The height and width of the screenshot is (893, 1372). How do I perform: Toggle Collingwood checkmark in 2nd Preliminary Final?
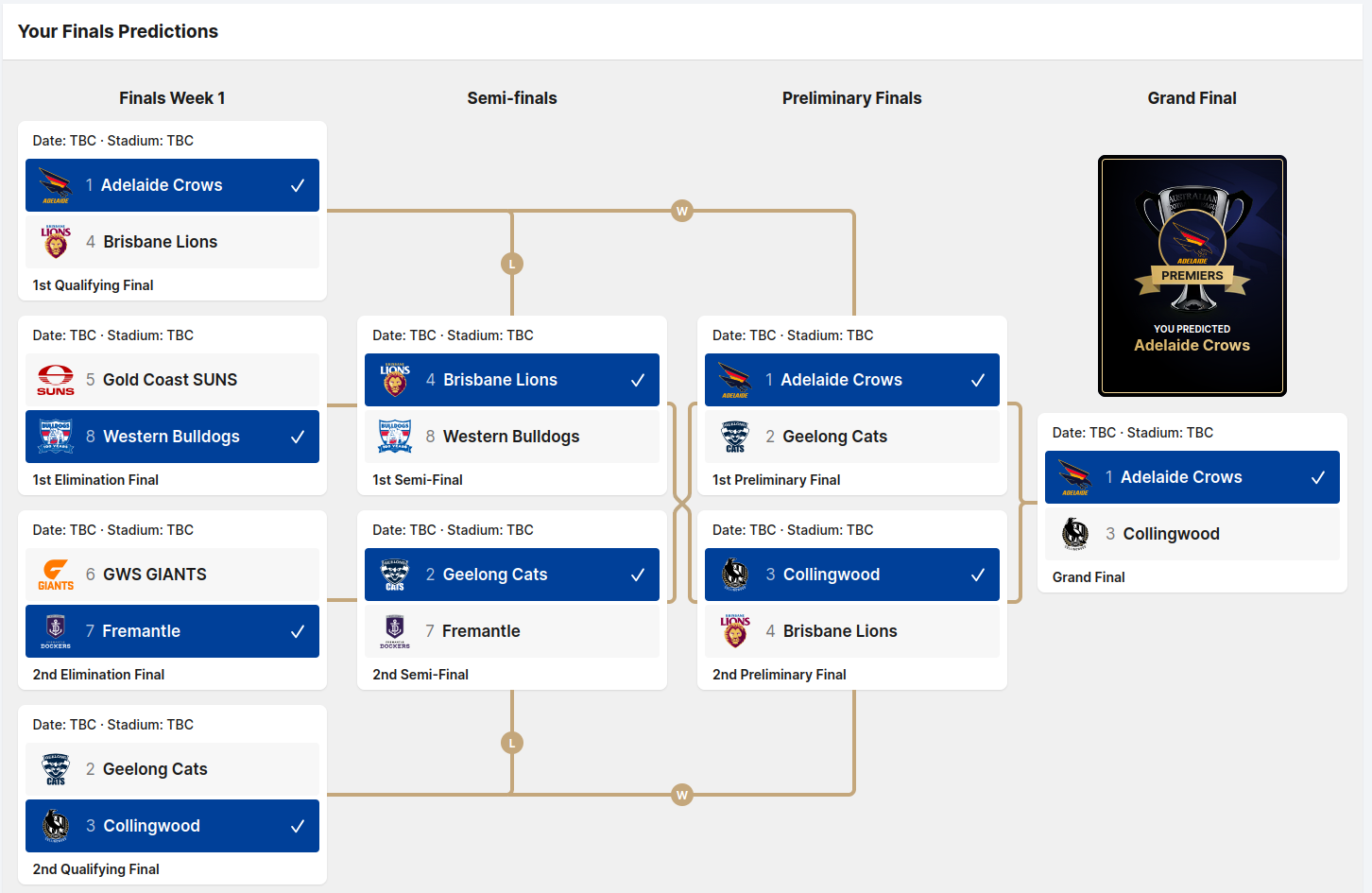(x=978, y=575)
